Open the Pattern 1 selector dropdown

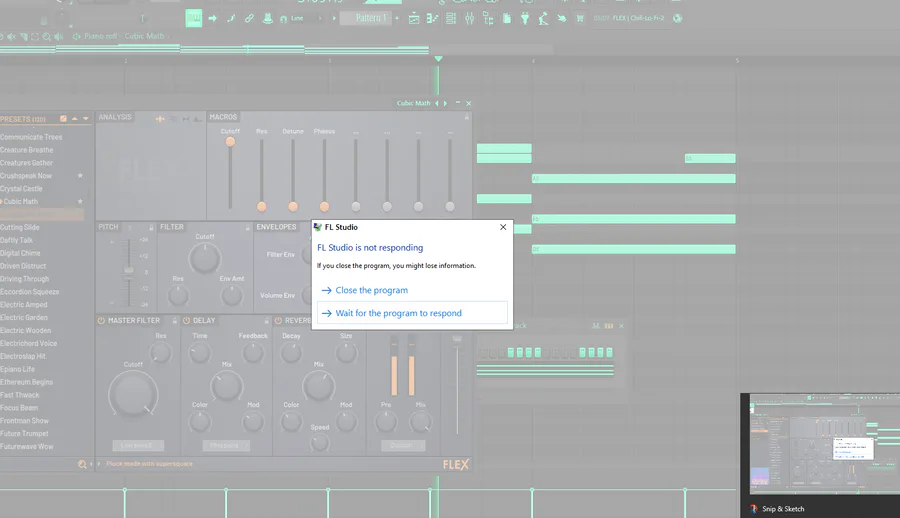(x=367, y=18)
